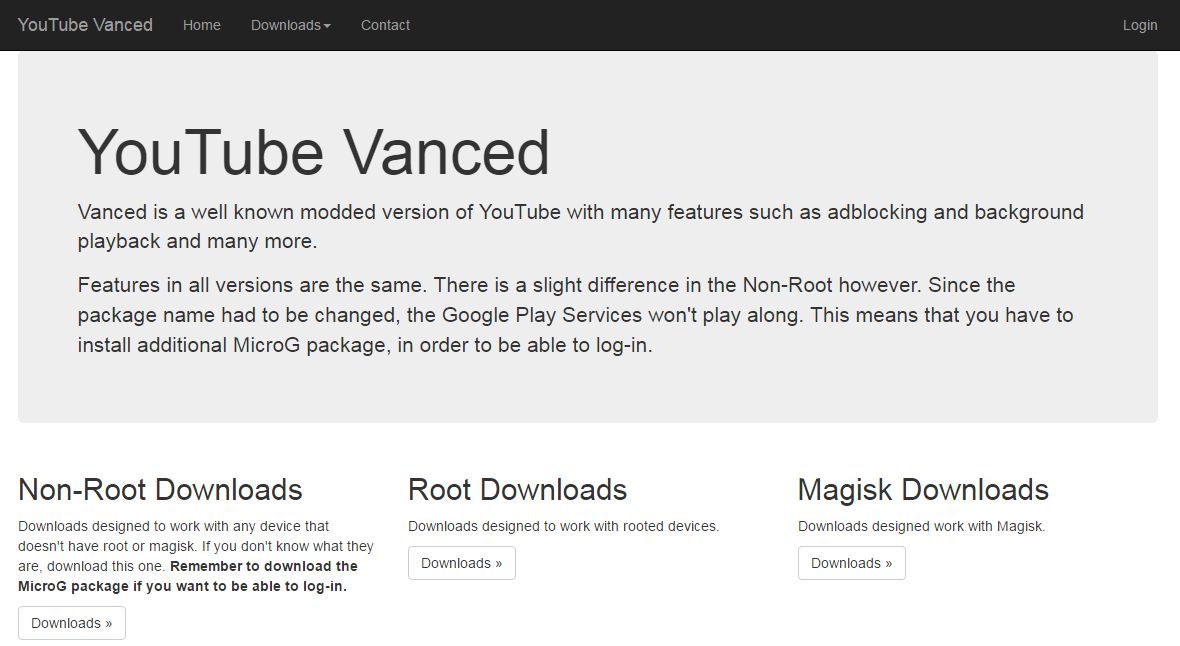1180x646 pixels.
Task: Click the Login link in navbar
Action: [1139, 25]
